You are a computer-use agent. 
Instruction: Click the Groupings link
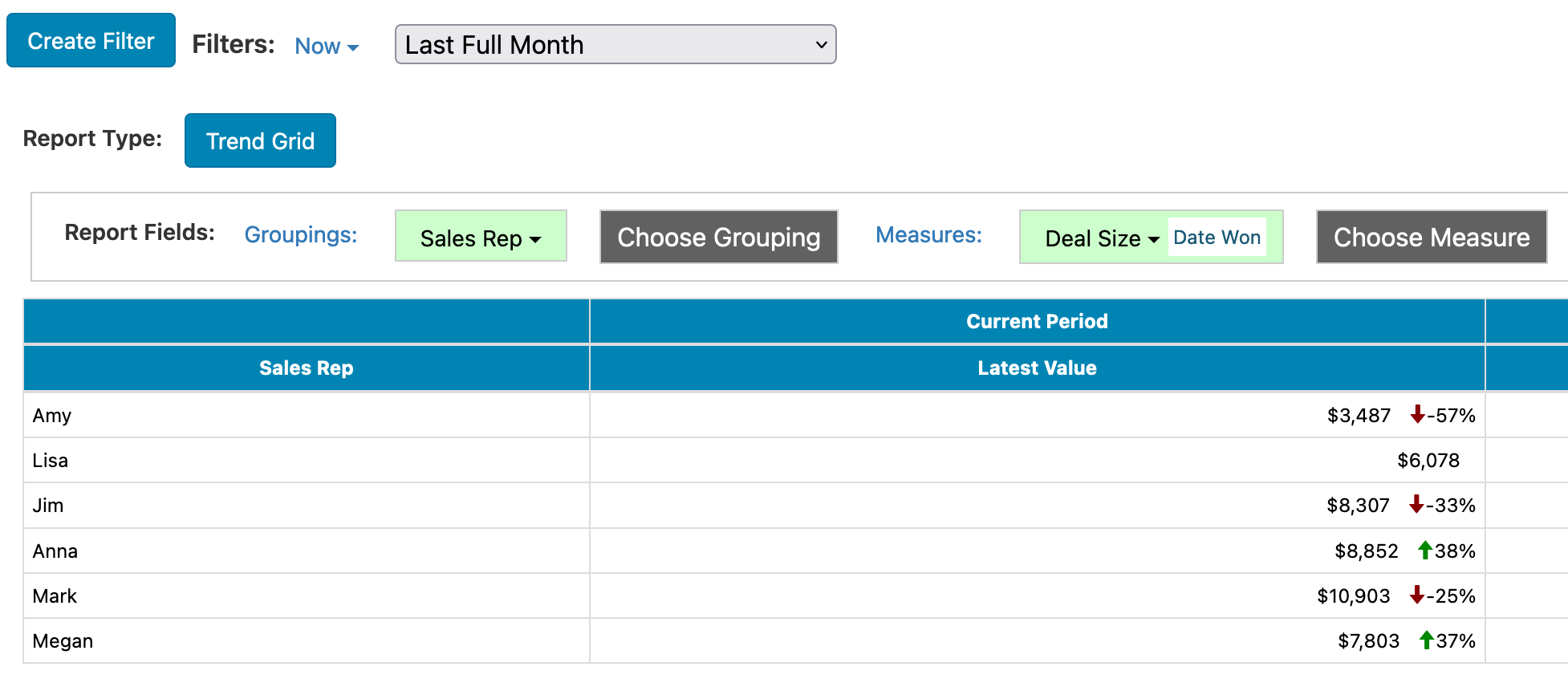point(300,235)
